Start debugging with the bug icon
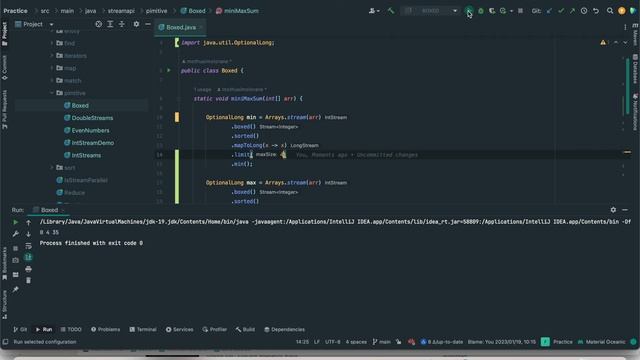Viewport: 640px width, 360px height. click(481, 11)
